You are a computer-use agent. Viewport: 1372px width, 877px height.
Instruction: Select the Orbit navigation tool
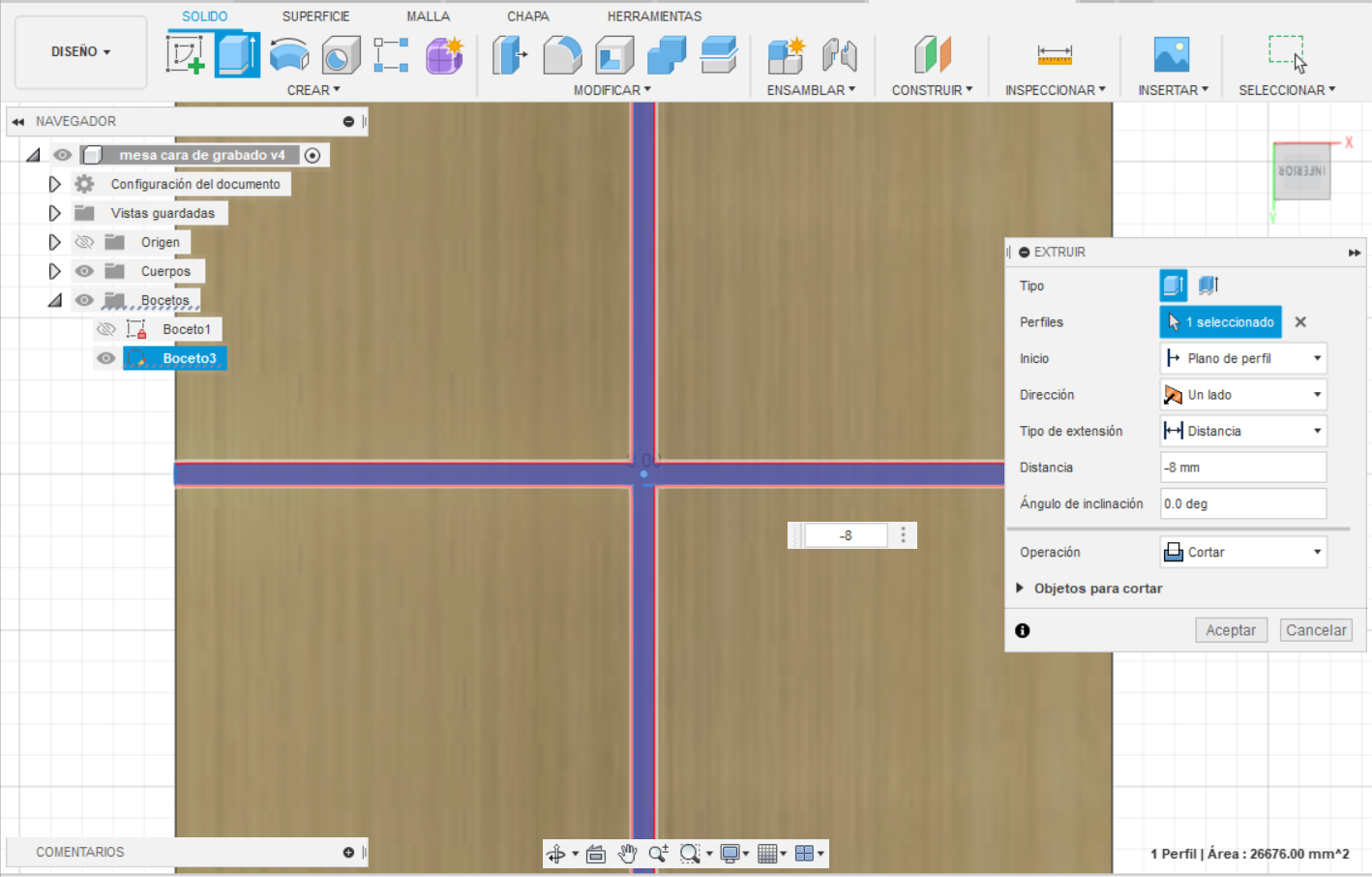coord(555,853)
